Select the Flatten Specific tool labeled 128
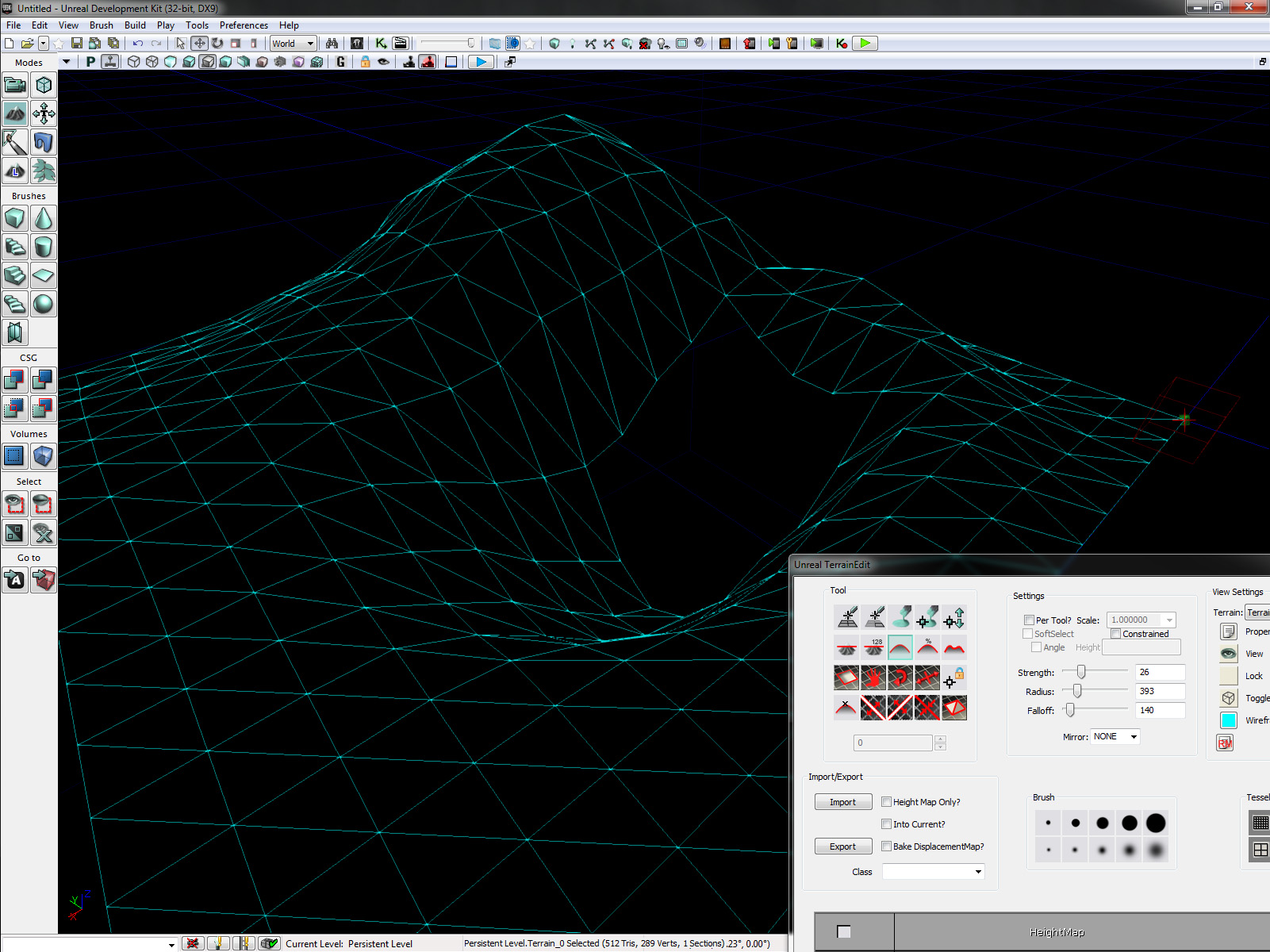The image size is (1270, 952). point(874,647)
